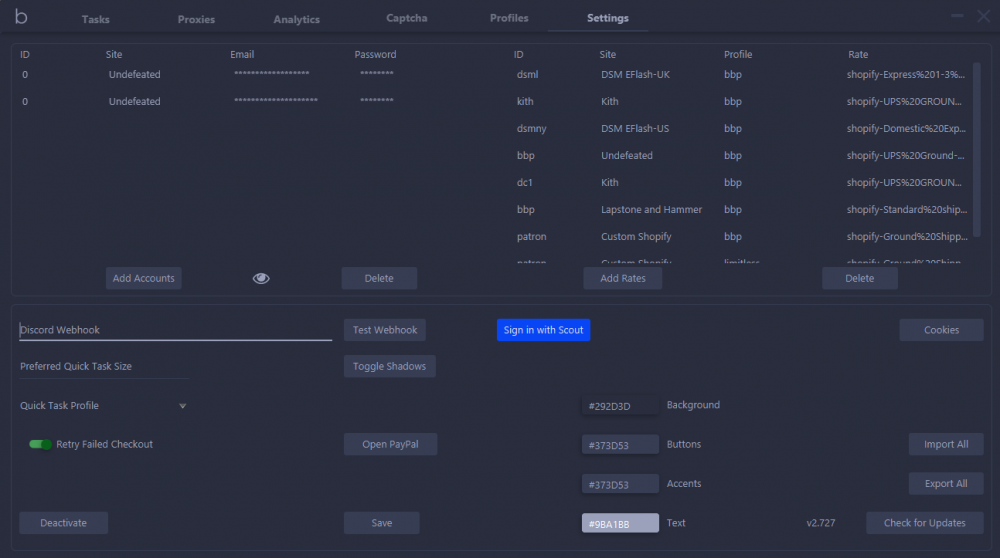Click the Export All button
Image resolution: width=1000 pixels, height=558 pixels.
[946, 483]
